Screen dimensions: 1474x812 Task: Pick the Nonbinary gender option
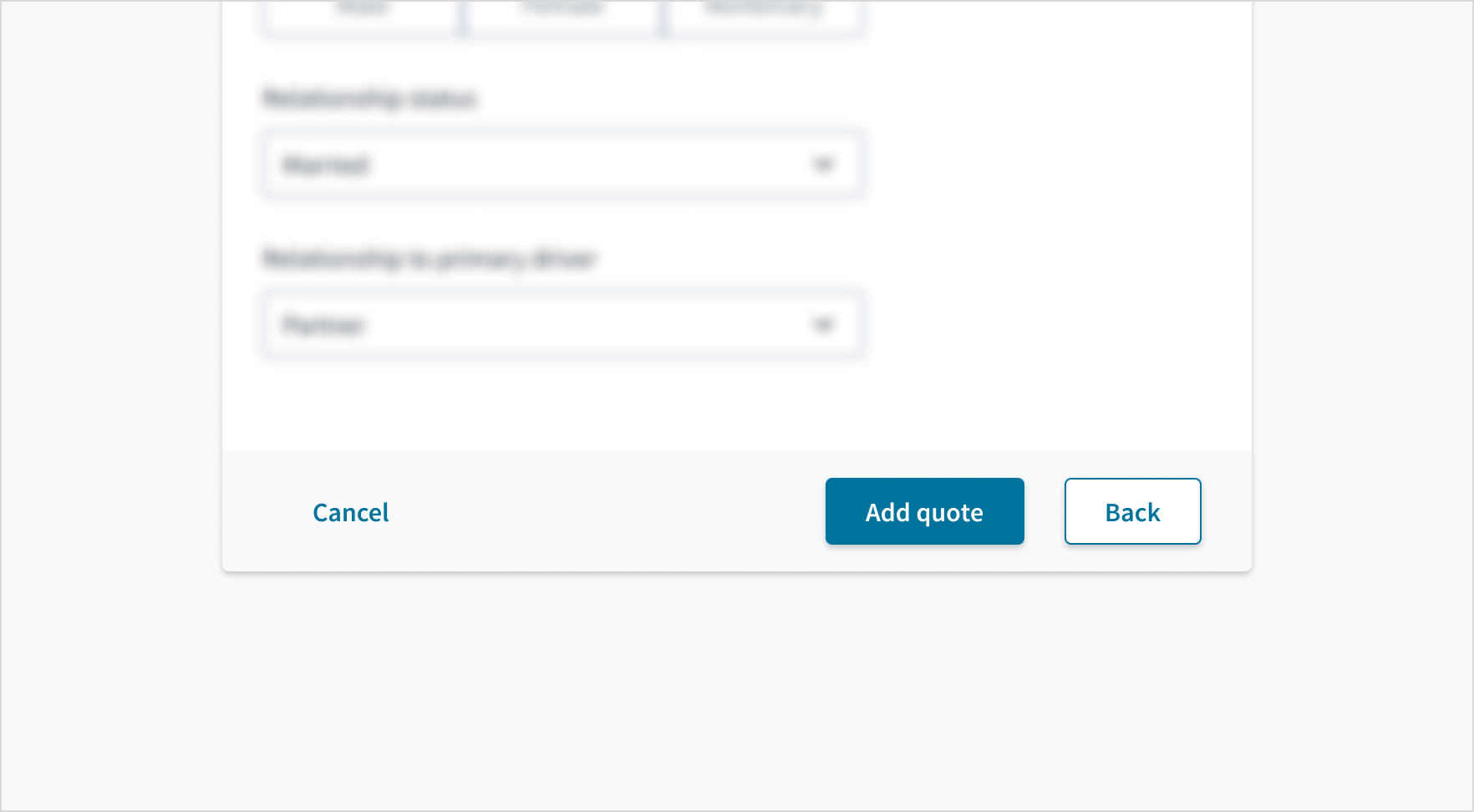[763, 14]
